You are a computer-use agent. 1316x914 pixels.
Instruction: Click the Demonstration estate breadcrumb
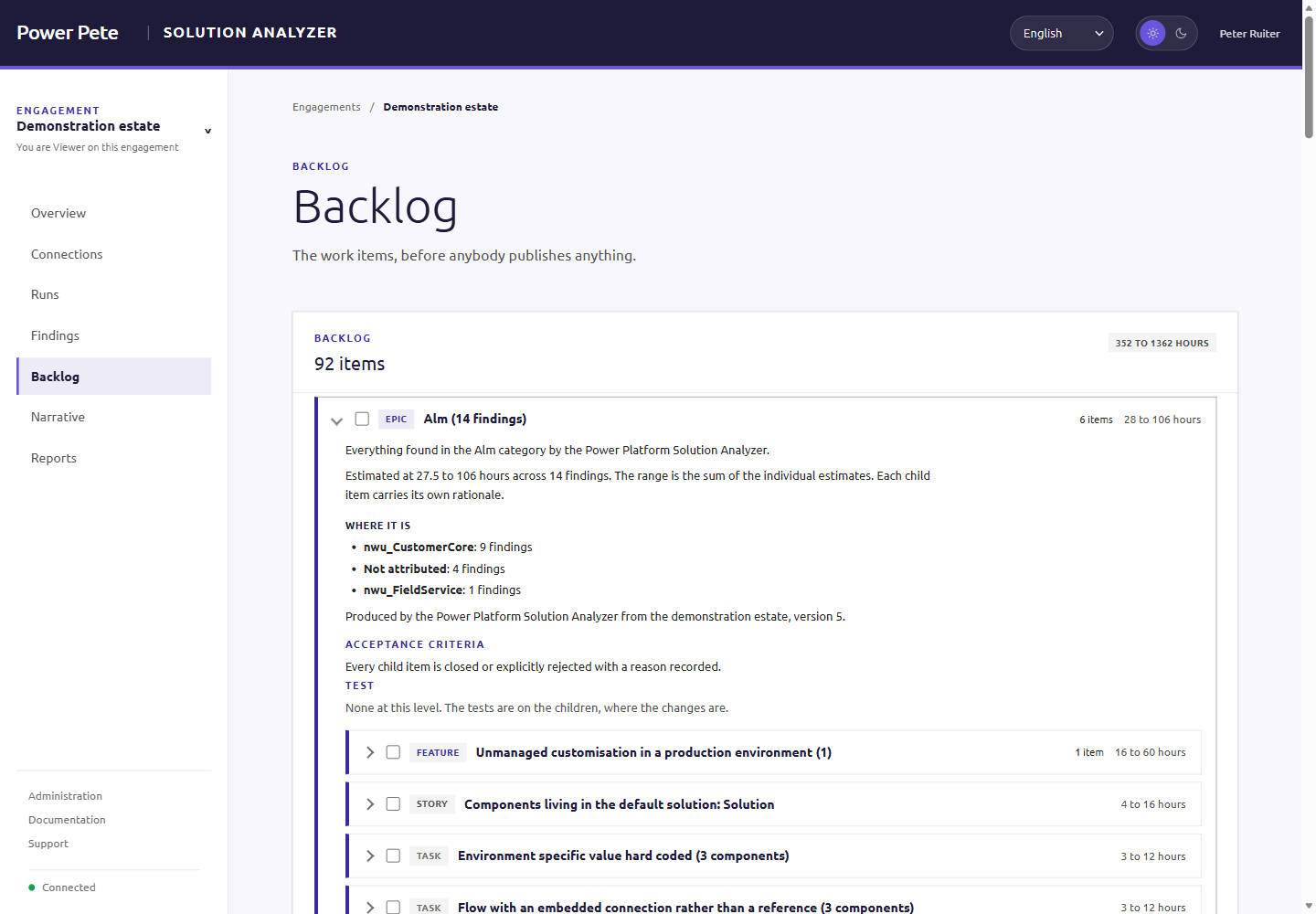coord(440,107)
